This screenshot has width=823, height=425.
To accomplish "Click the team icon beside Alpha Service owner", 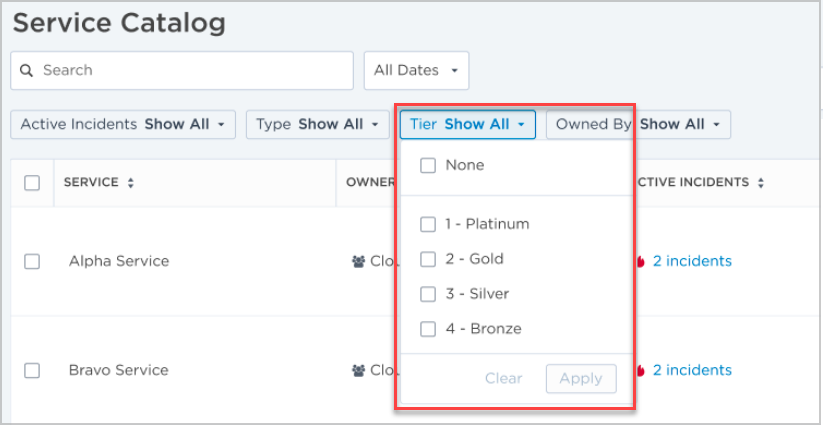I will tap(358, 261).
